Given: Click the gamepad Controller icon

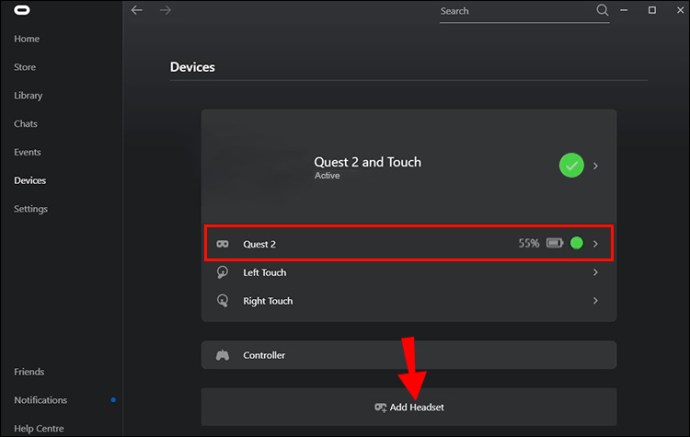Looking at the screenshot, I should click(223, 355).
